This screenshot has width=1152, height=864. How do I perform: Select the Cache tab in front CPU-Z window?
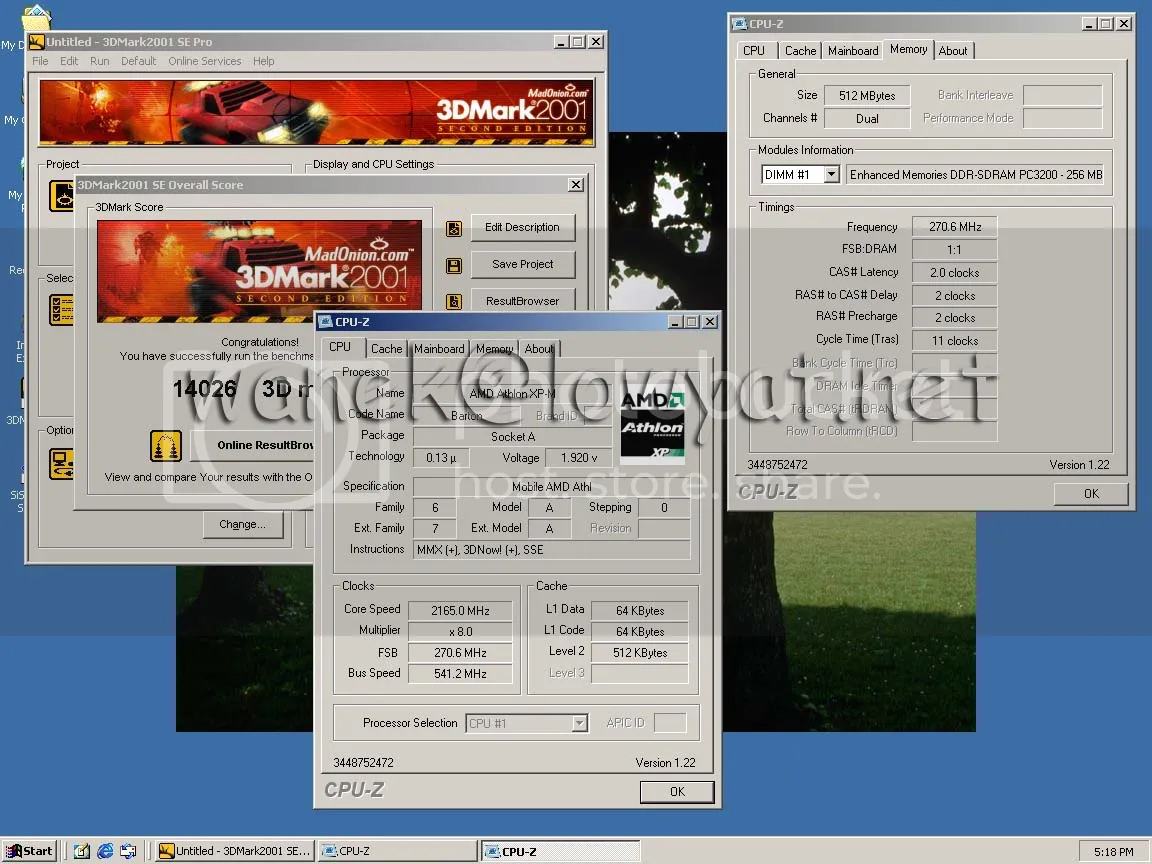[386, 349]
